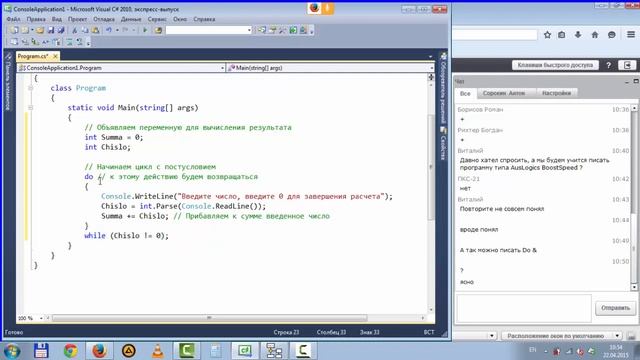Click the Undo arrow icon
Viewport: 640px width, 360px height.
point(109,30)
